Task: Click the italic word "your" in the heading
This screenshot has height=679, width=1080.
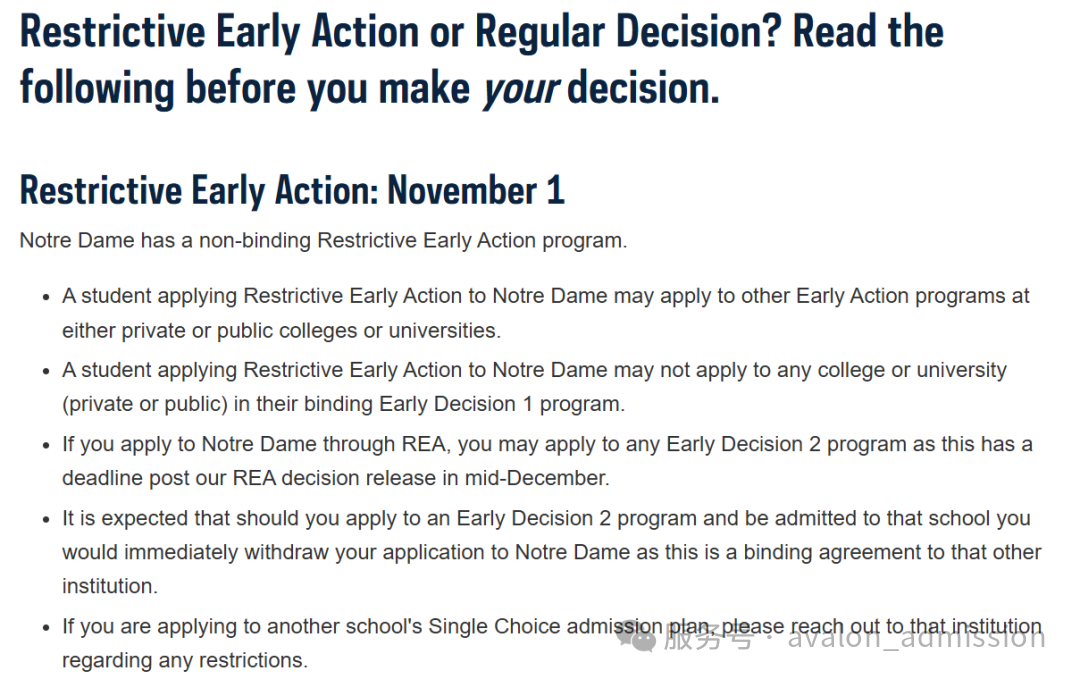Action: (x=520, y=89)
